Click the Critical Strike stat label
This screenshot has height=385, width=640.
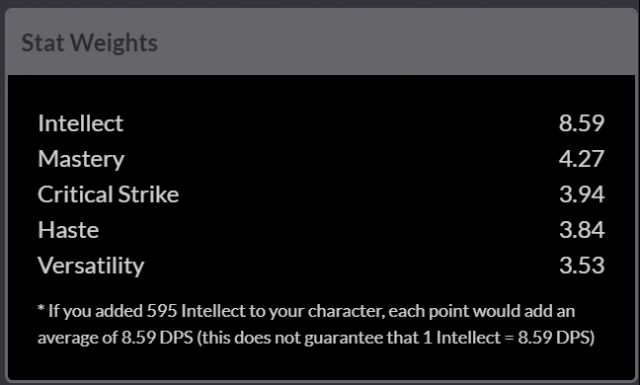(x=108, y=194)
